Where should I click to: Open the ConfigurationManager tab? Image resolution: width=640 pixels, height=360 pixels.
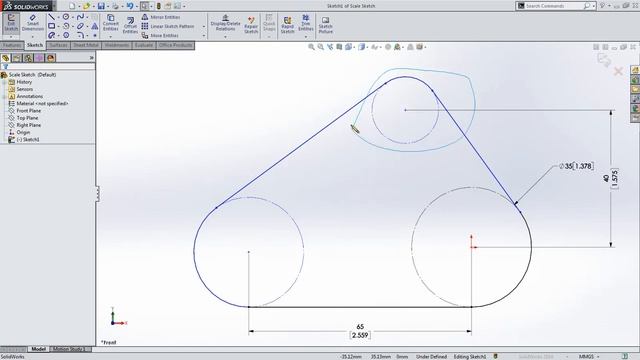pyautogui.click(x=28, y=58)
